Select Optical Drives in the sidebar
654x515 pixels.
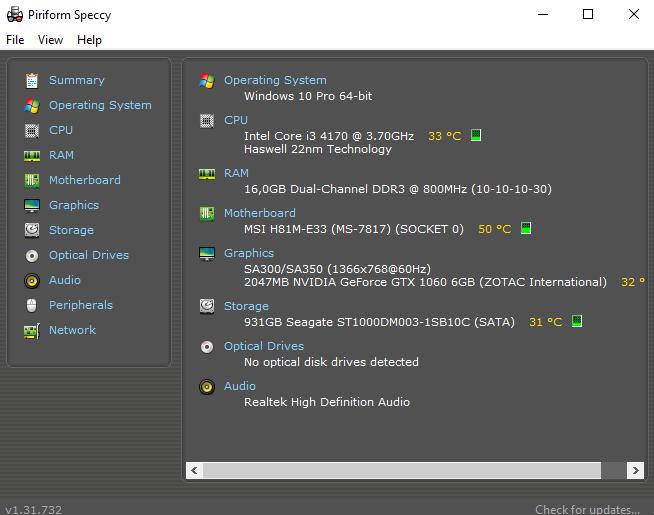click(89, 255)
